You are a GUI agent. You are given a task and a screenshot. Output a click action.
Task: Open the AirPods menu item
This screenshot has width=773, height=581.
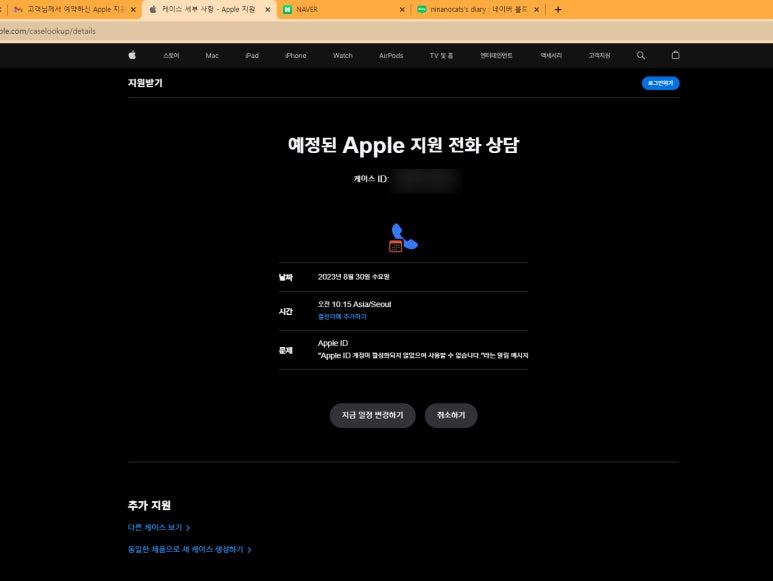click(391, 55)
